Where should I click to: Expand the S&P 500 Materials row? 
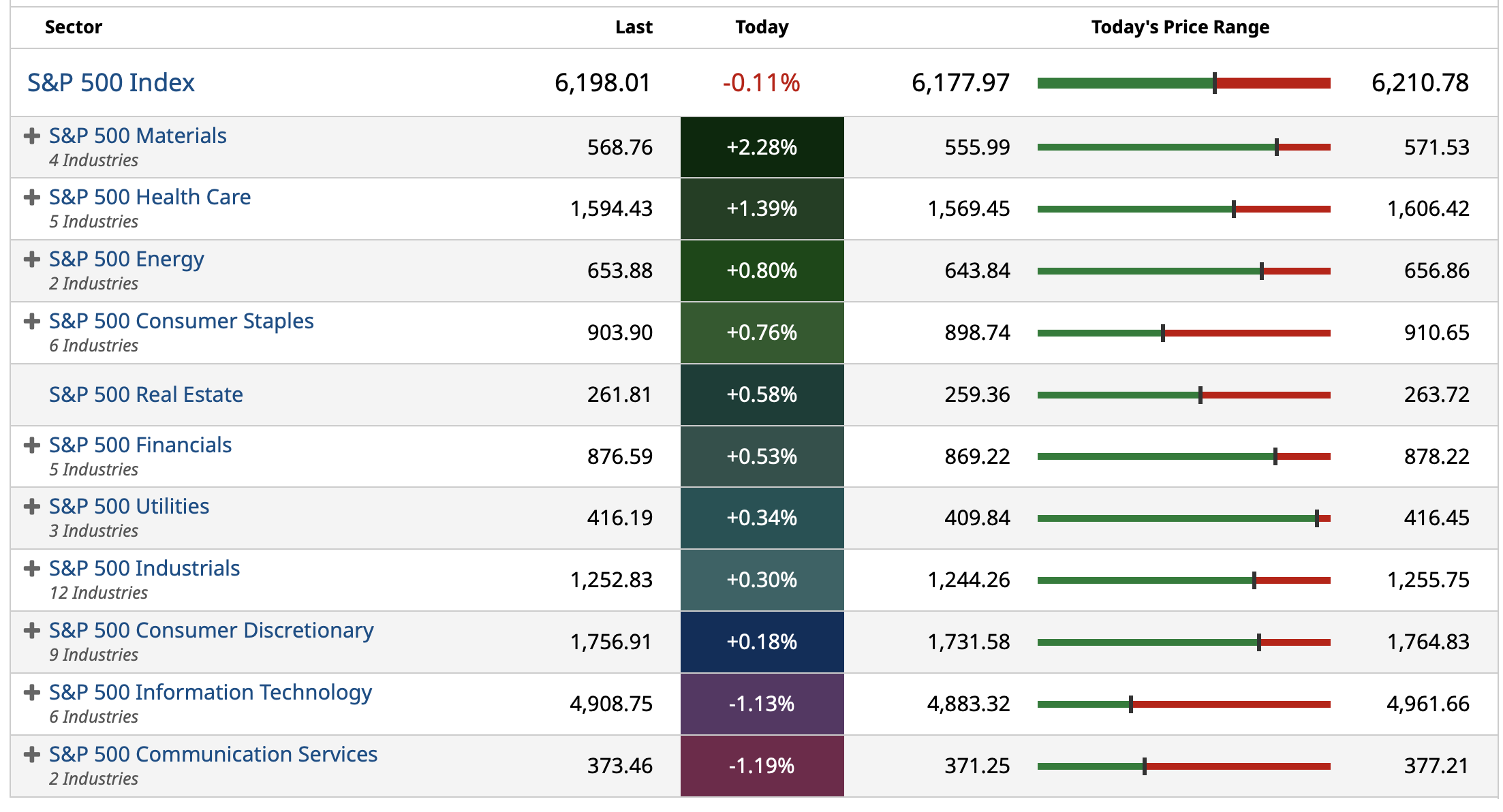click(x=31, y=136)
